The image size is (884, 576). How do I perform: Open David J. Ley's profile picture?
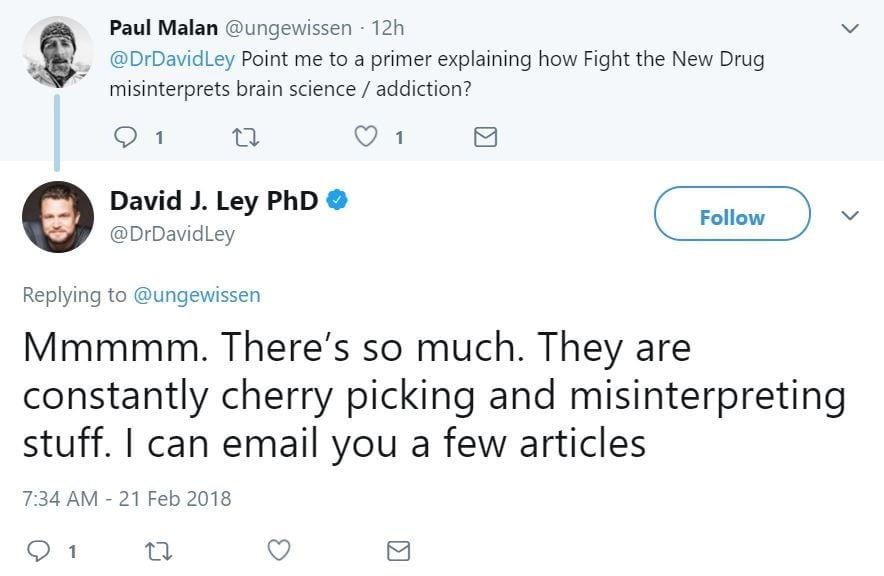click(58, 217)
